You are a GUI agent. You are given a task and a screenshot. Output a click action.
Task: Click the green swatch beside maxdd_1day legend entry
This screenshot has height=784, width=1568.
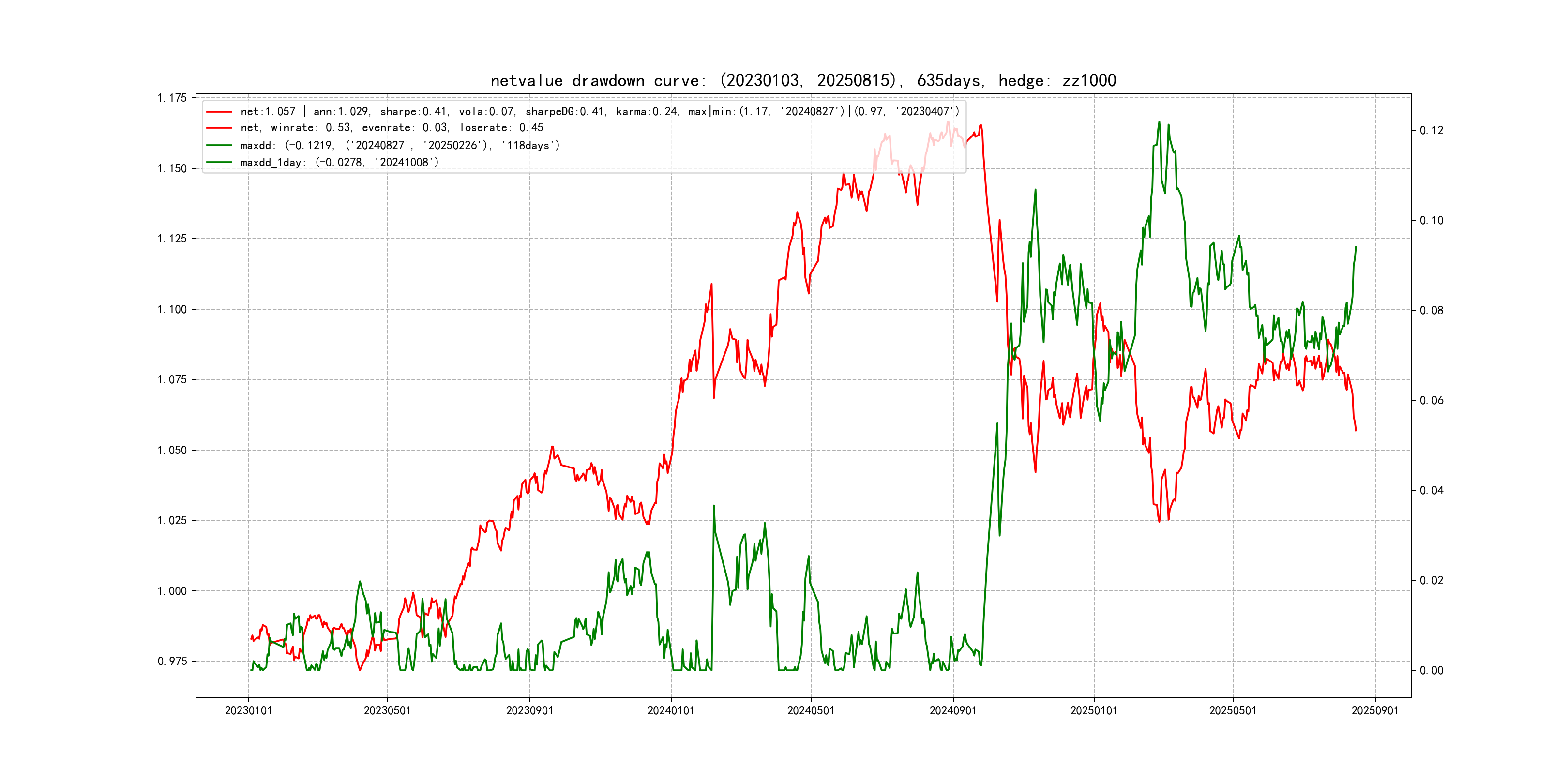pos(219,163)
